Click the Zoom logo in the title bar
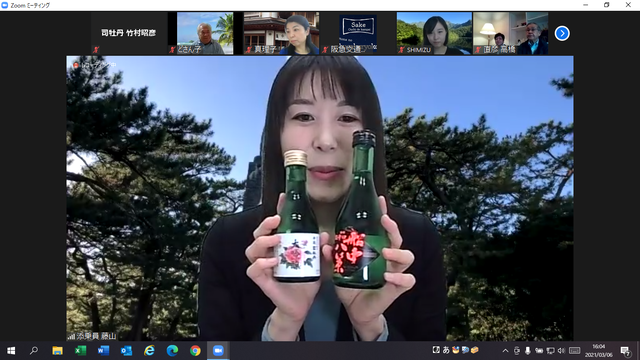 tap(5, 5)
